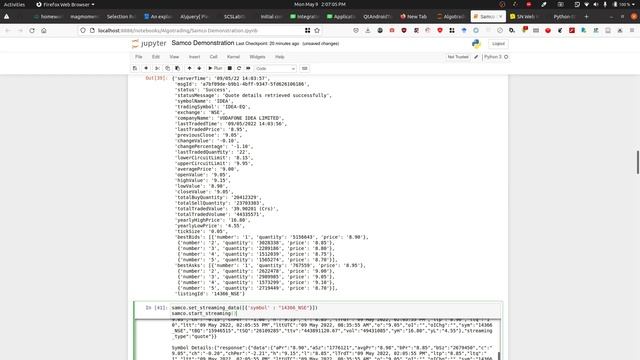This screenshot has width=640, height=360.
Task: Select the 'lastTradedPrice' output line
Action: 211,129
